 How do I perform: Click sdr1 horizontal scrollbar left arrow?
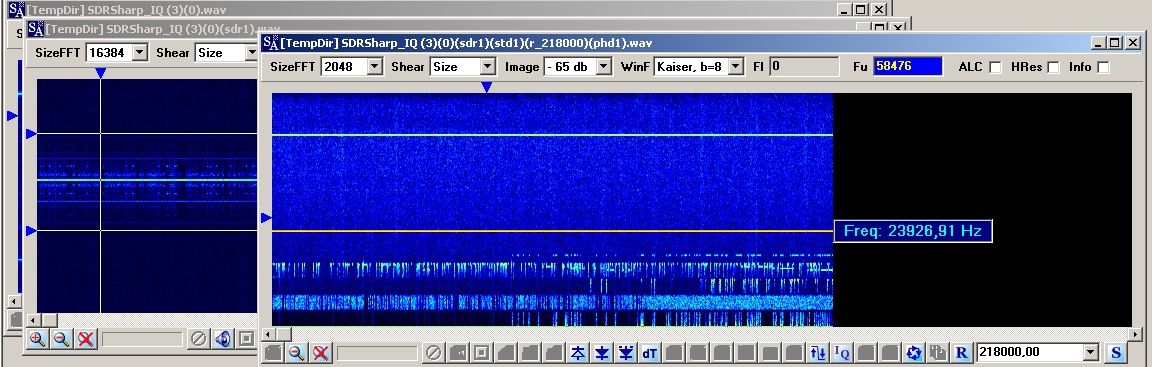point(33,320)
